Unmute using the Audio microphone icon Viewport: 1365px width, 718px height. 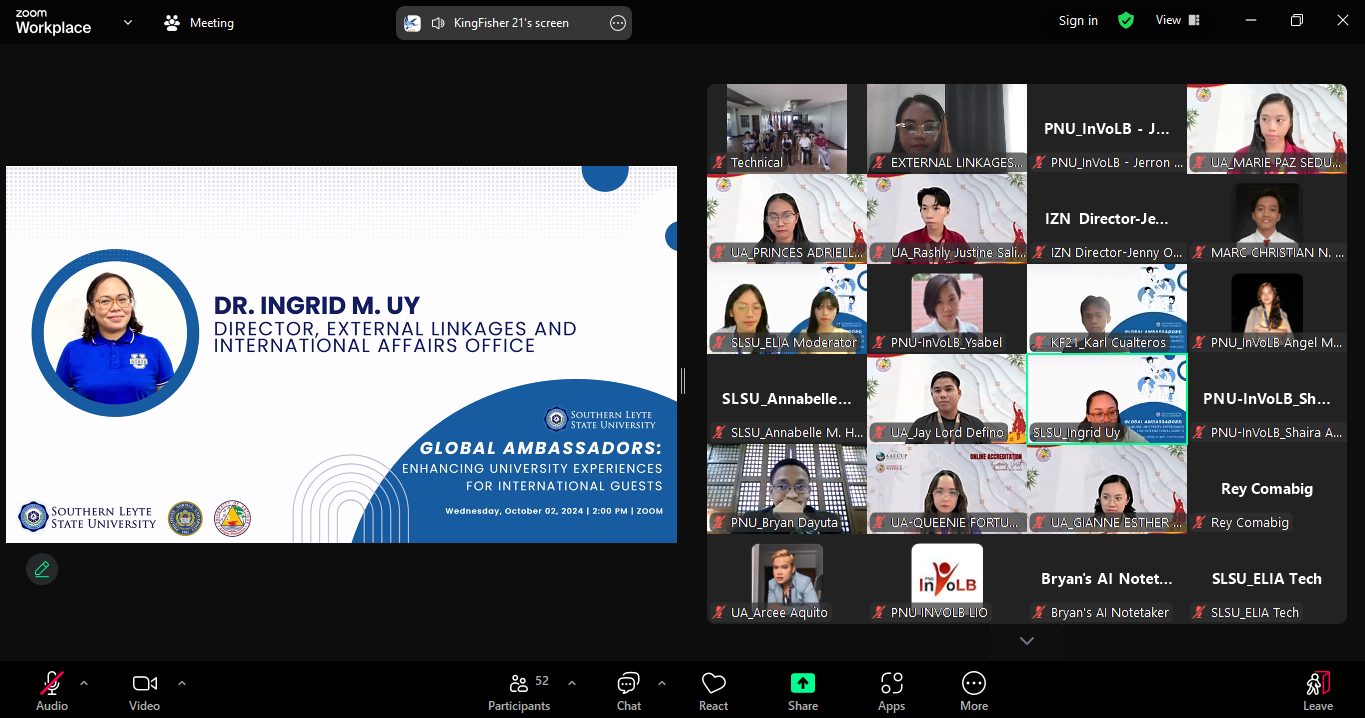(52, 683)
